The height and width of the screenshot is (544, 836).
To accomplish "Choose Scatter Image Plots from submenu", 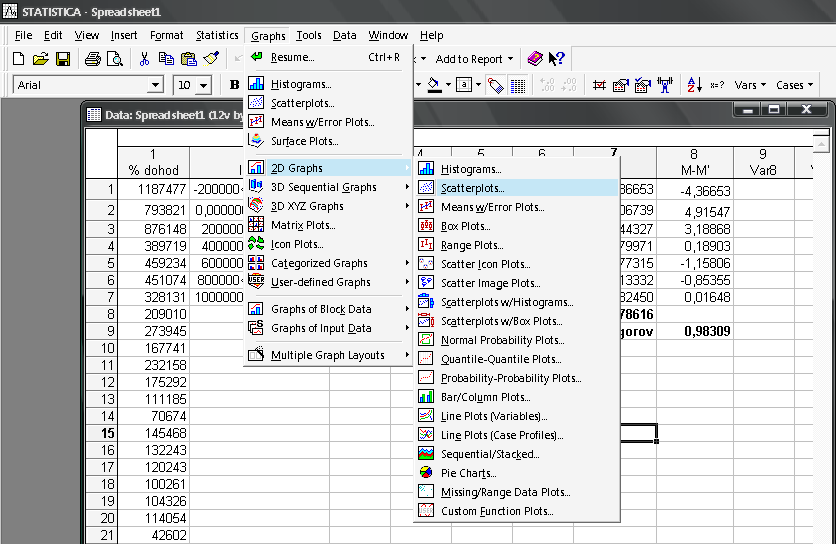I will [x=517, y=283].
